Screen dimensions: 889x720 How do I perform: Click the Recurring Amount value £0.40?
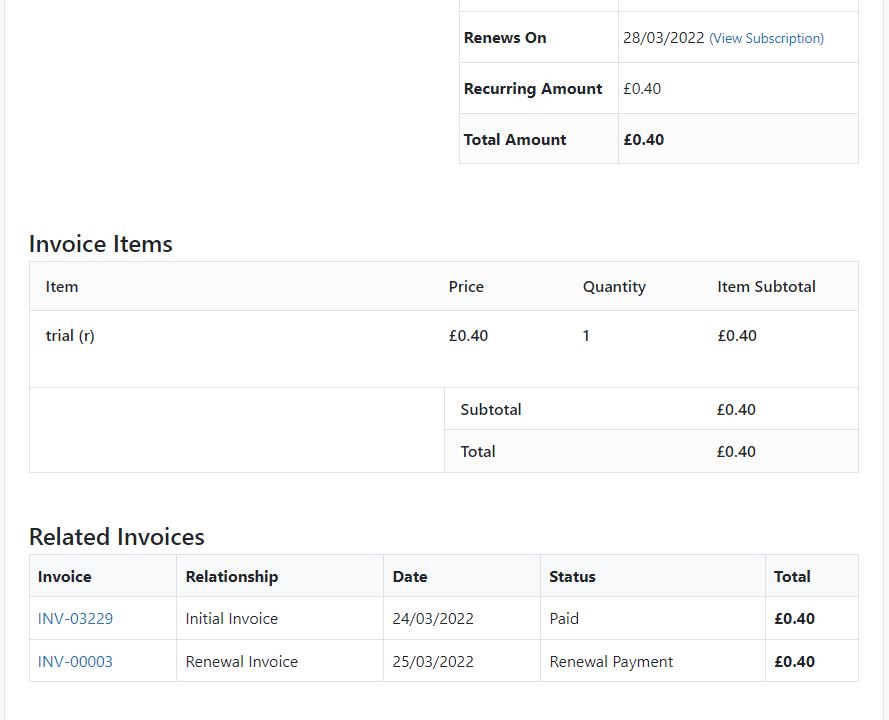coord(642,88)
